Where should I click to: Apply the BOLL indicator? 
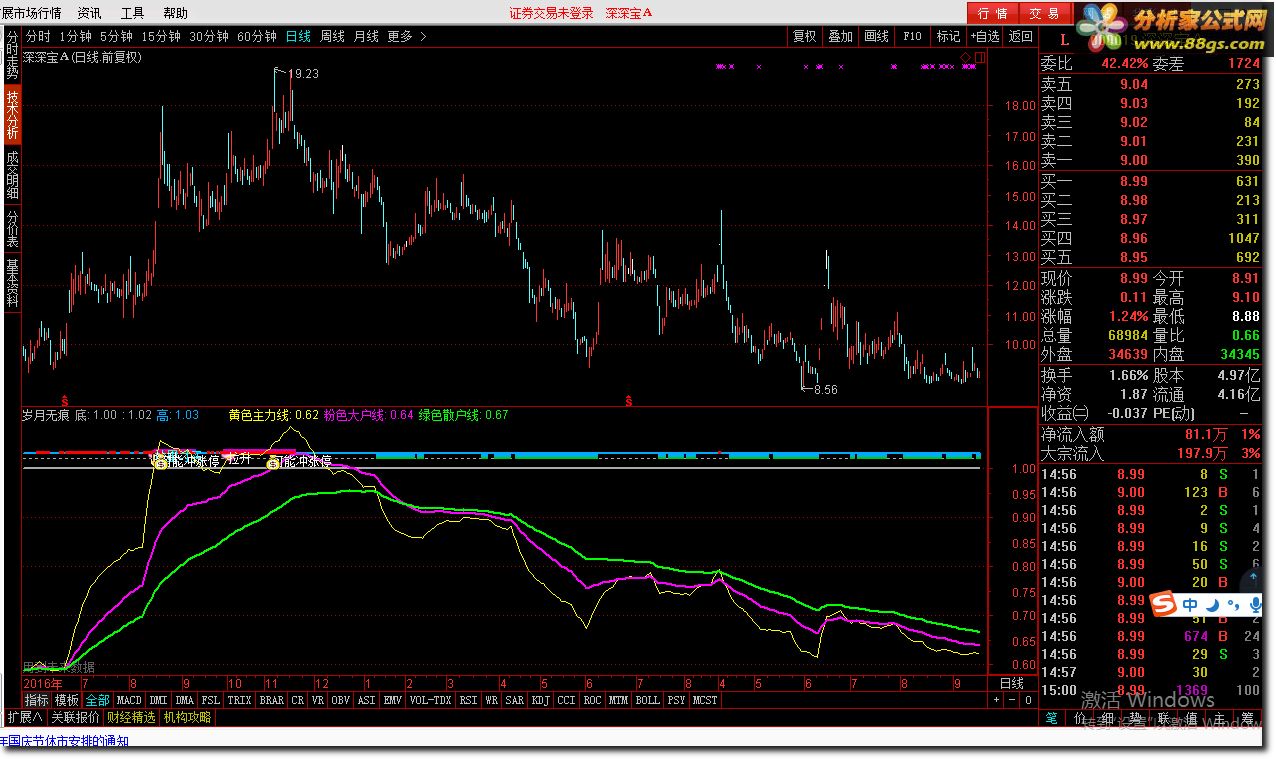click(x=647, y=700)
